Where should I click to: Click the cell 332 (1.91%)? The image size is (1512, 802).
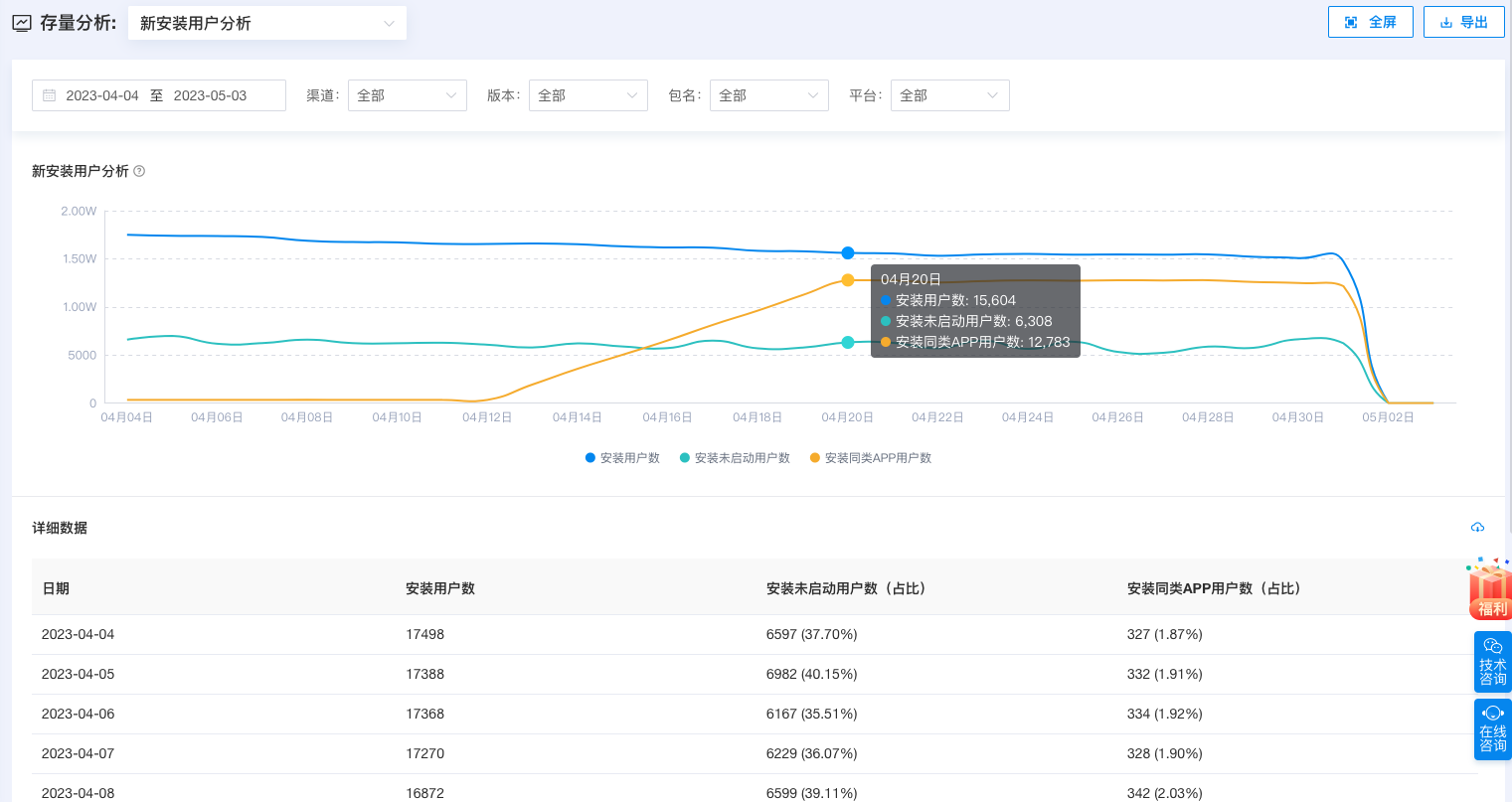tap(1165, 674)
